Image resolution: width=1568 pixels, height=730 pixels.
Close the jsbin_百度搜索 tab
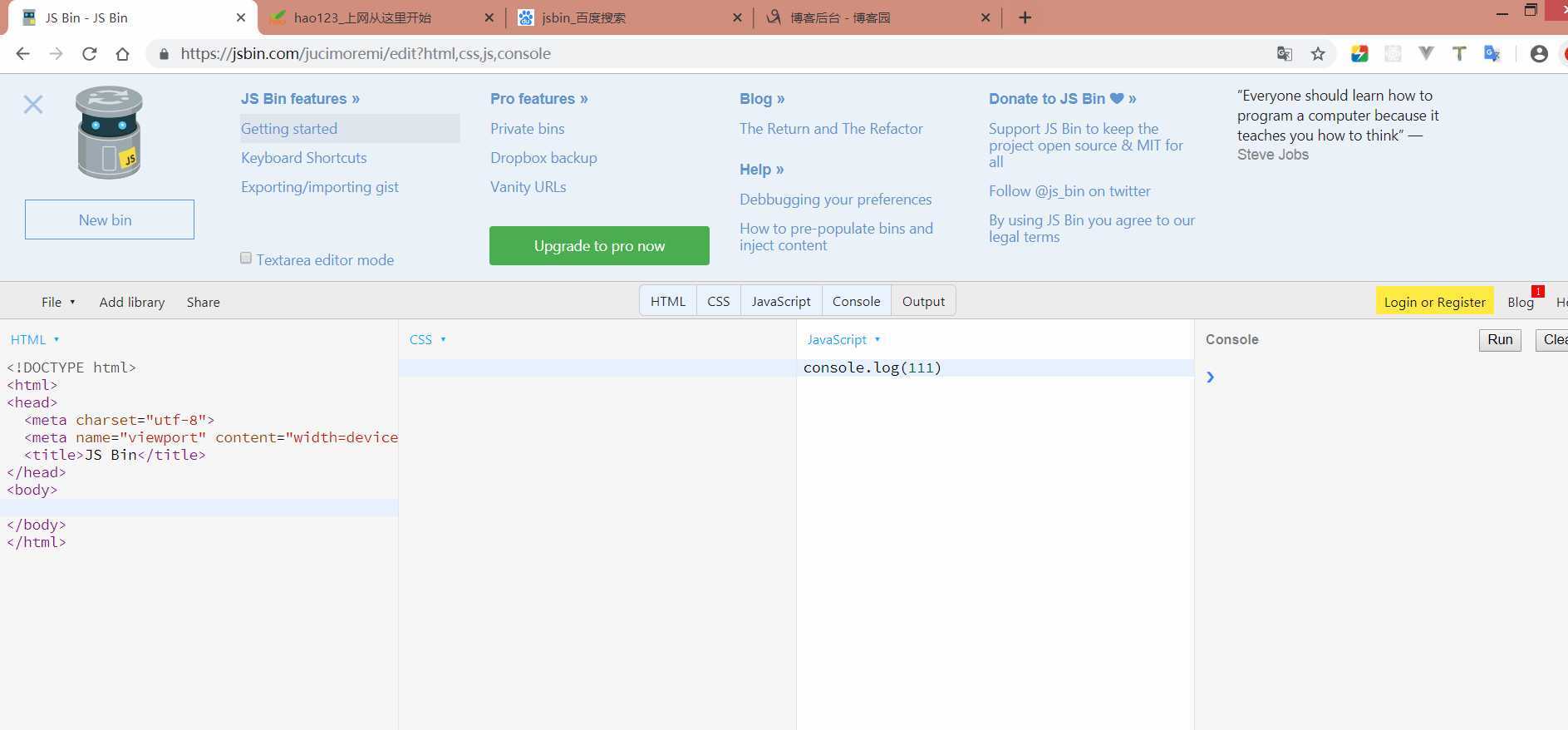pos(737,17)
